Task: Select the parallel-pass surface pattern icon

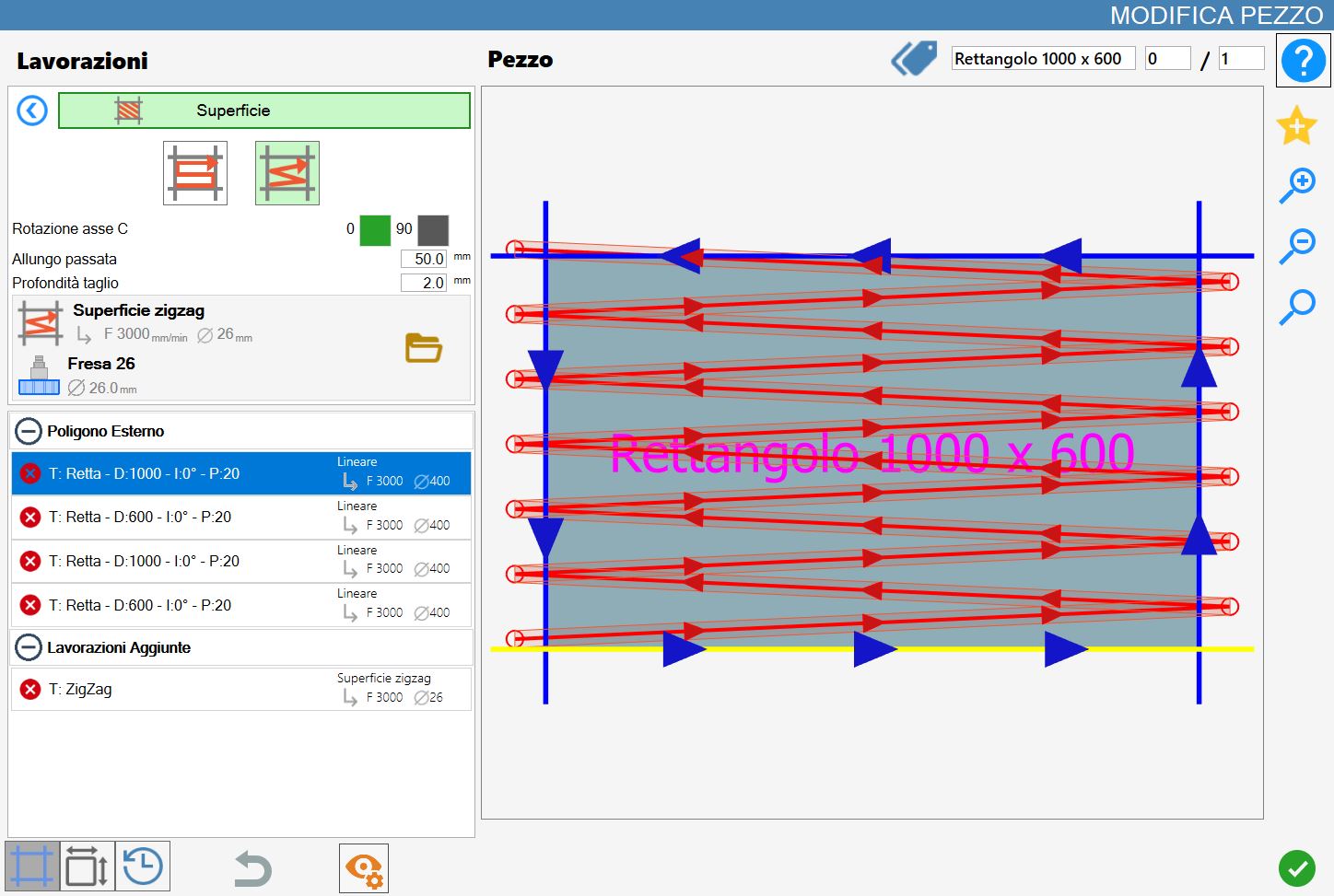Action: coord(195,173)
